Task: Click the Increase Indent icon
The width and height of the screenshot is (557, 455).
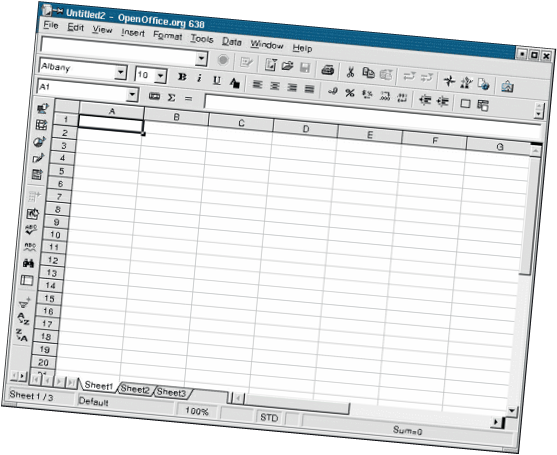Action: [442, 102]
